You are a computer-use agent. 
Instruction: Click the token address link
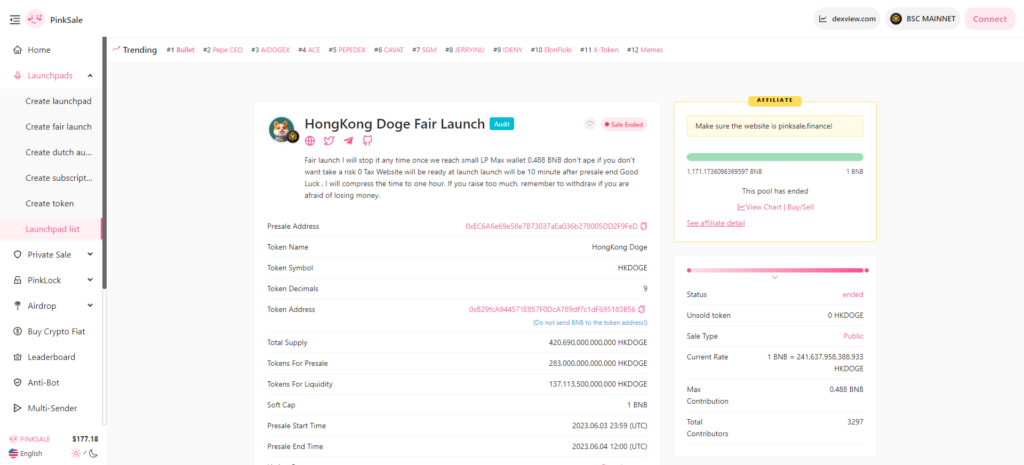coord(552,310)
